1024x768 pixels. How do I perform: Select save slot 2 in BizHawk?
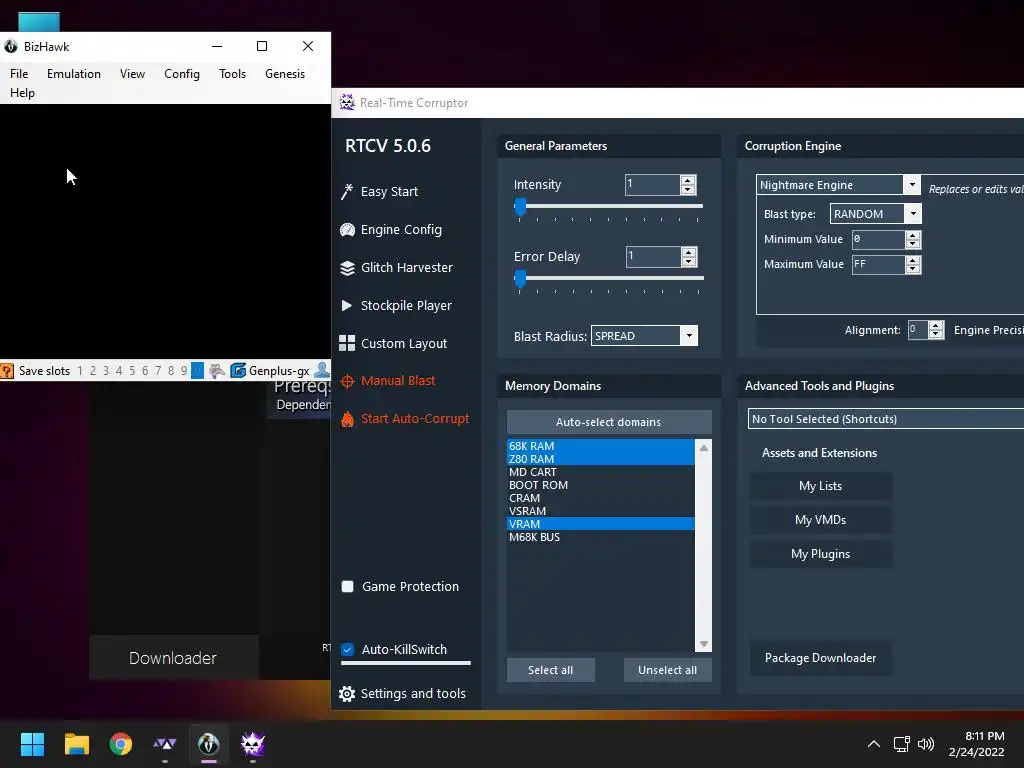pos(93,371)
